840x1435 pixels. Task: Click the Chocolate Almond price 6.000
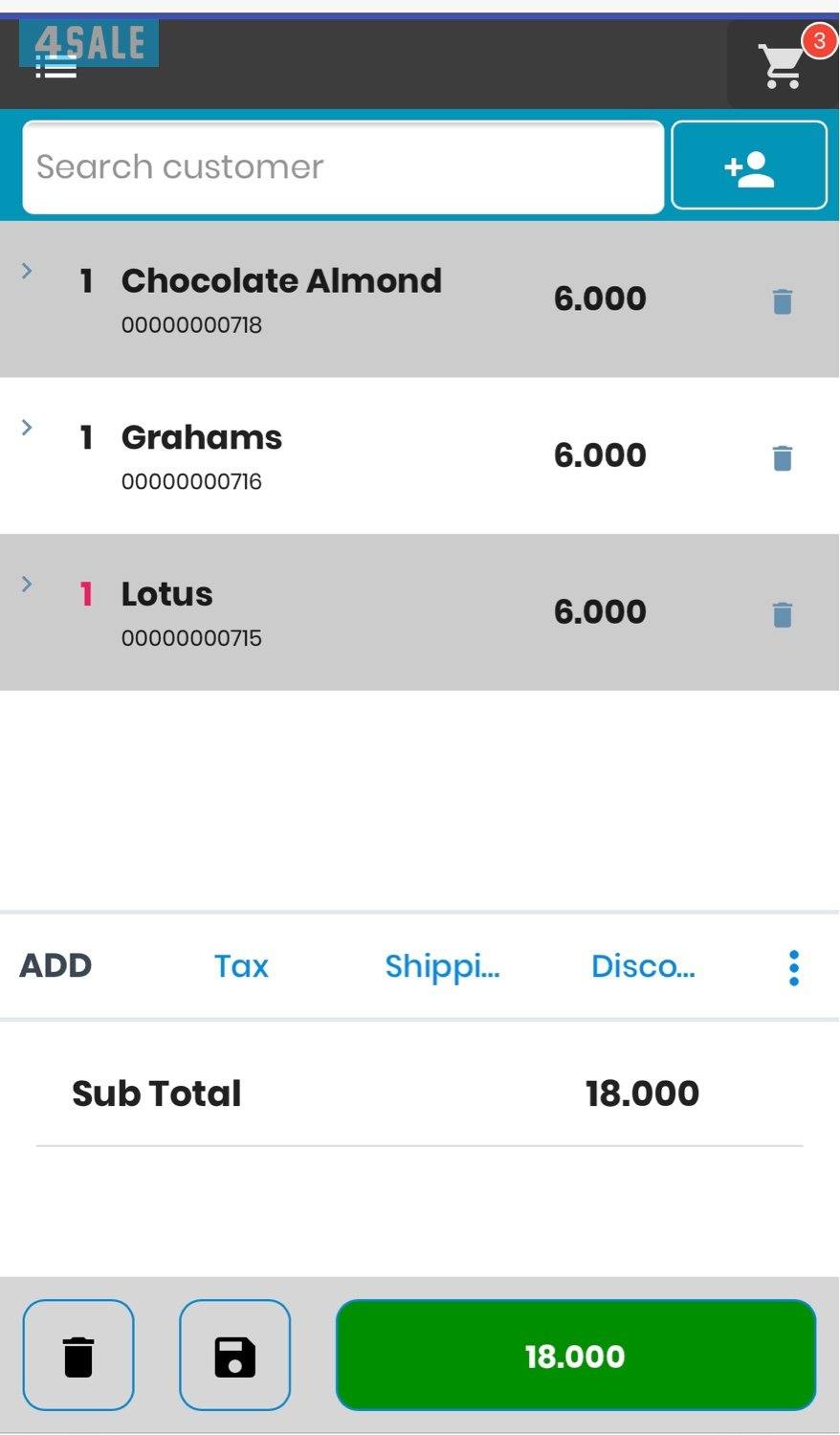click(x=600, y=298)
